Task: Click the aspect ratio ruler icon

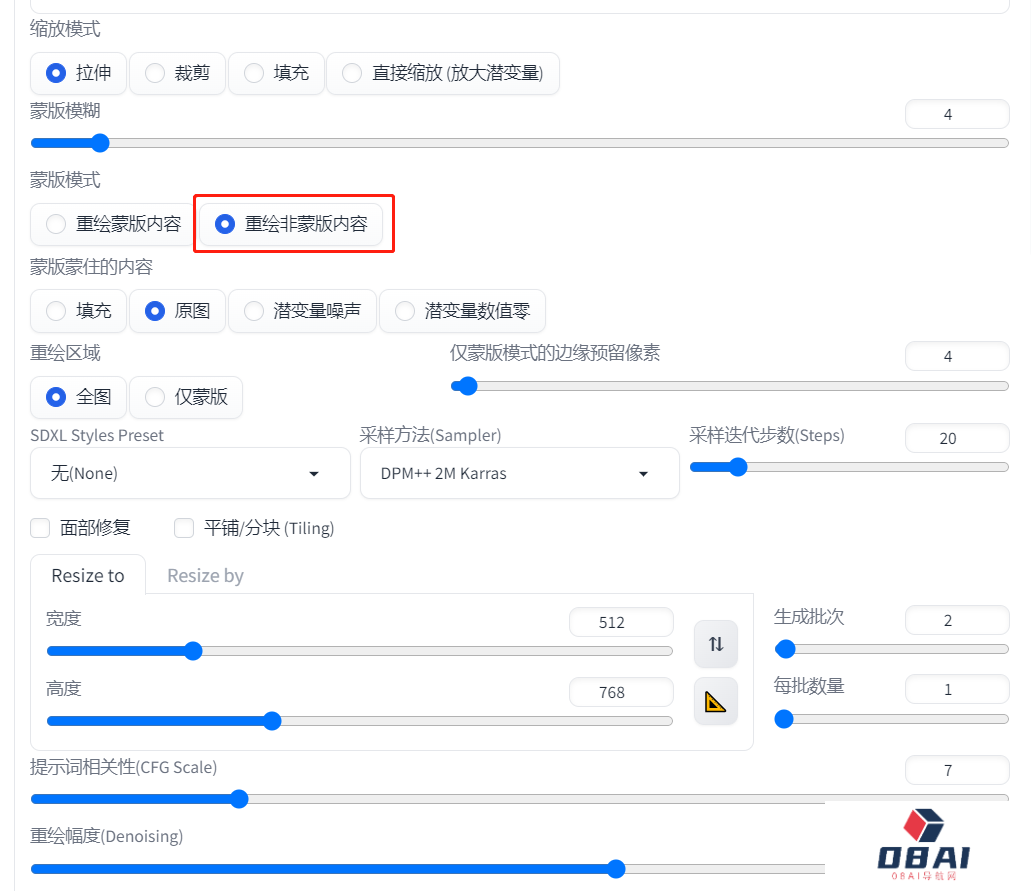Action: (x=715, y=702)
